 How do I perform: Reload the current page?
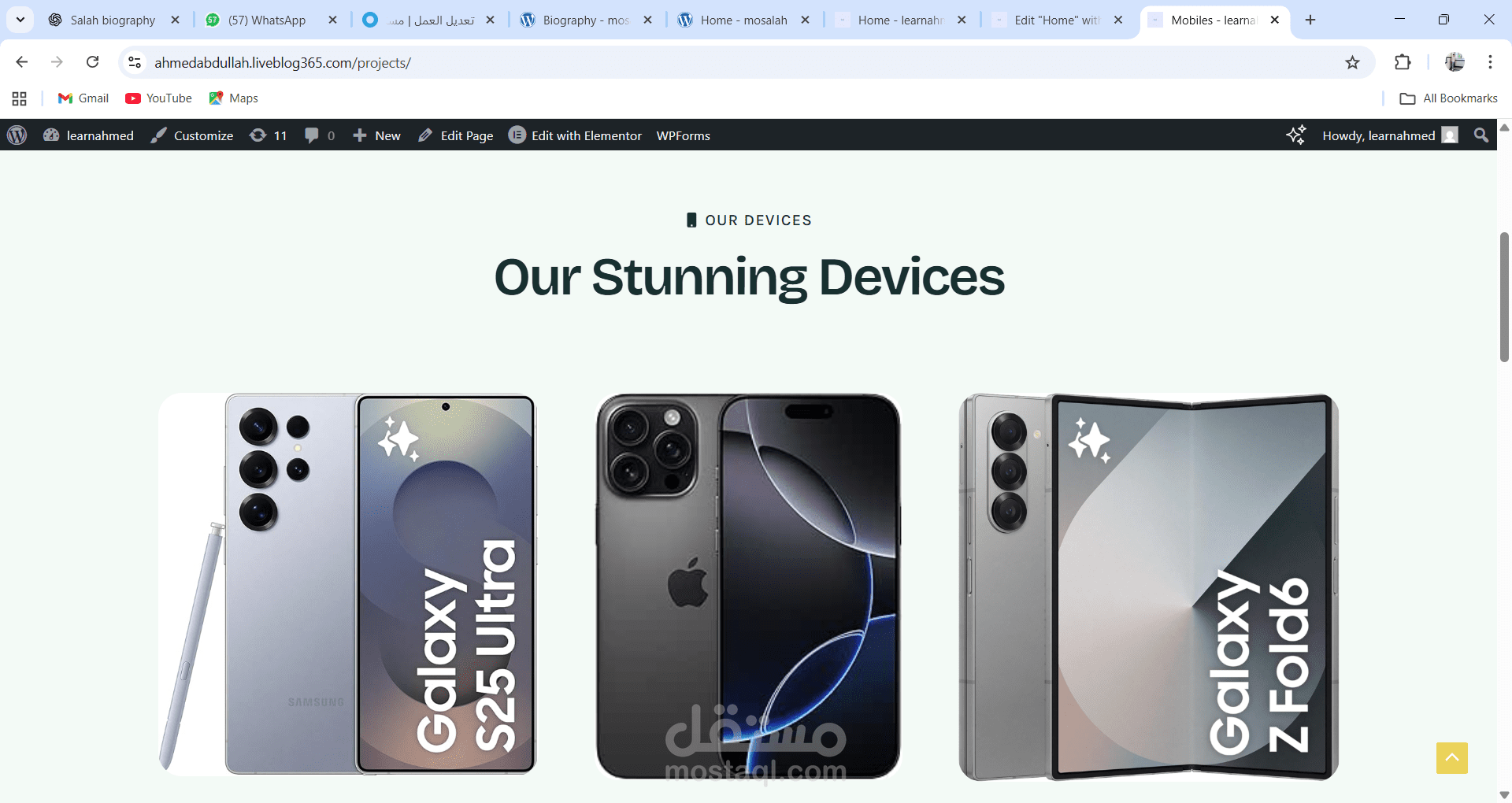[x=93, y=62]
